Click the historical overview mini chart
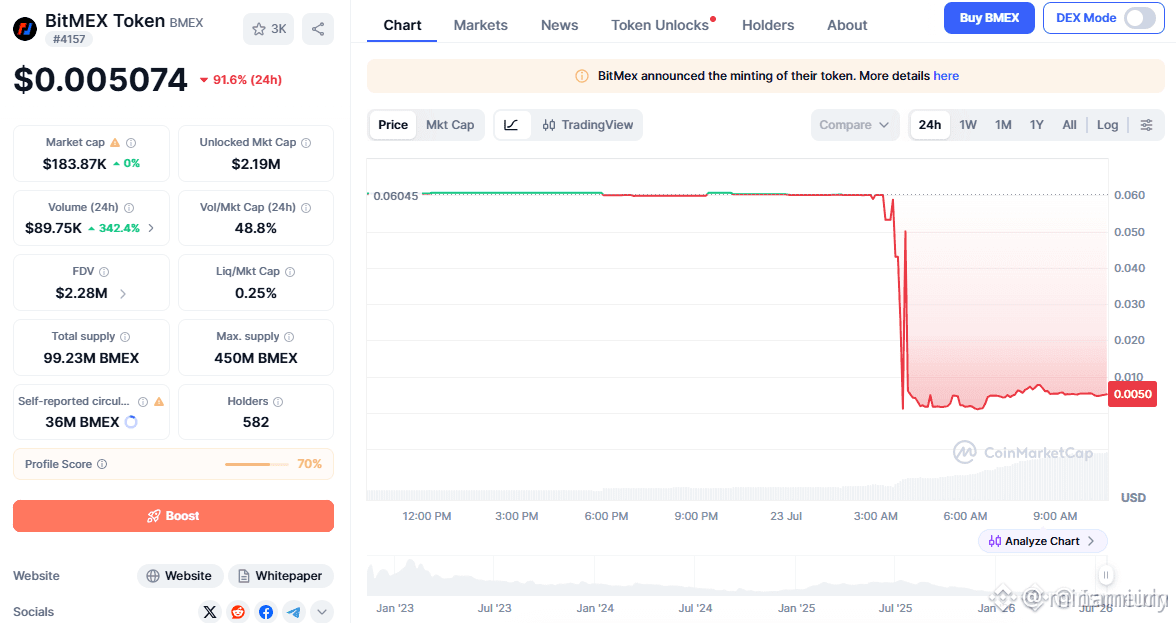This screenshot has width=1176, height=623. tap(737, 577)
